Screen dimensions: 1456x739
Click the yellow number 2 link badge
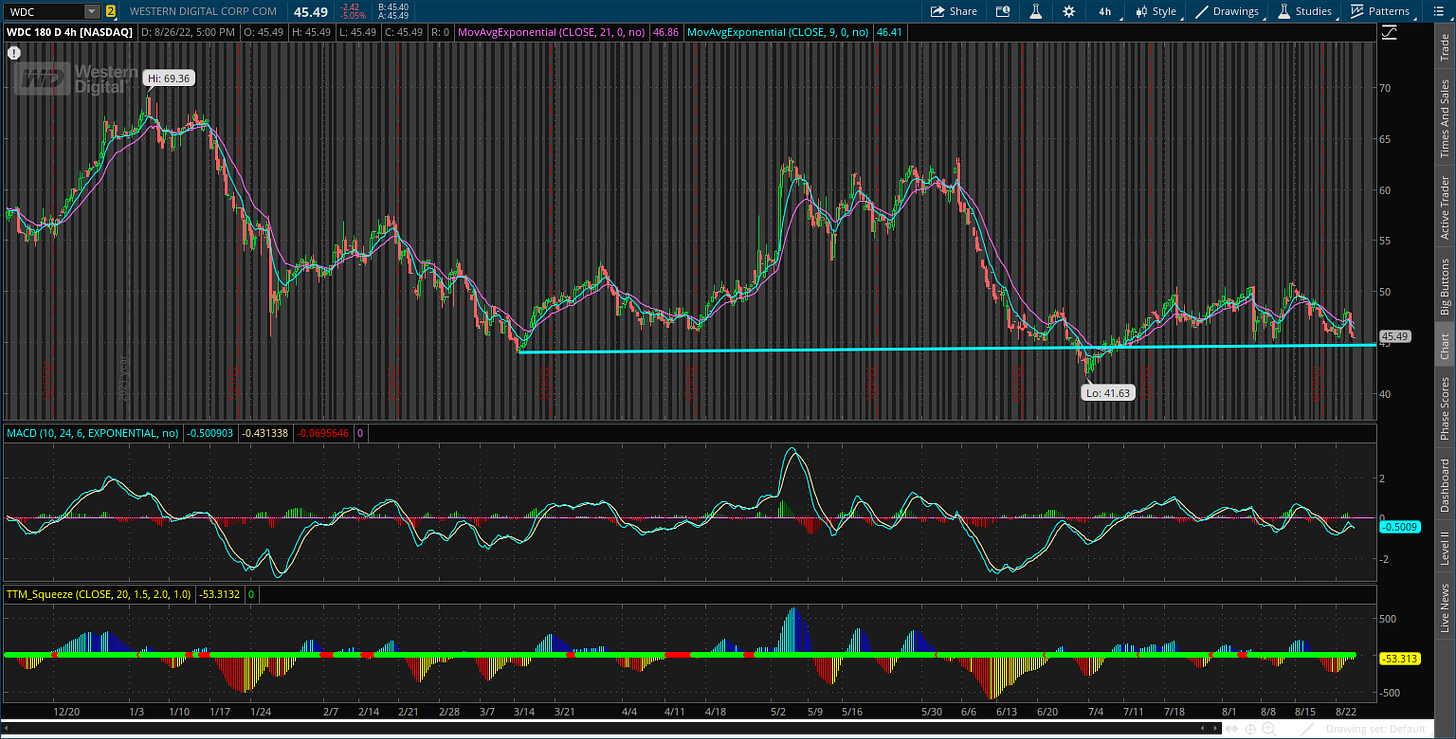click(x=110, y=12)
